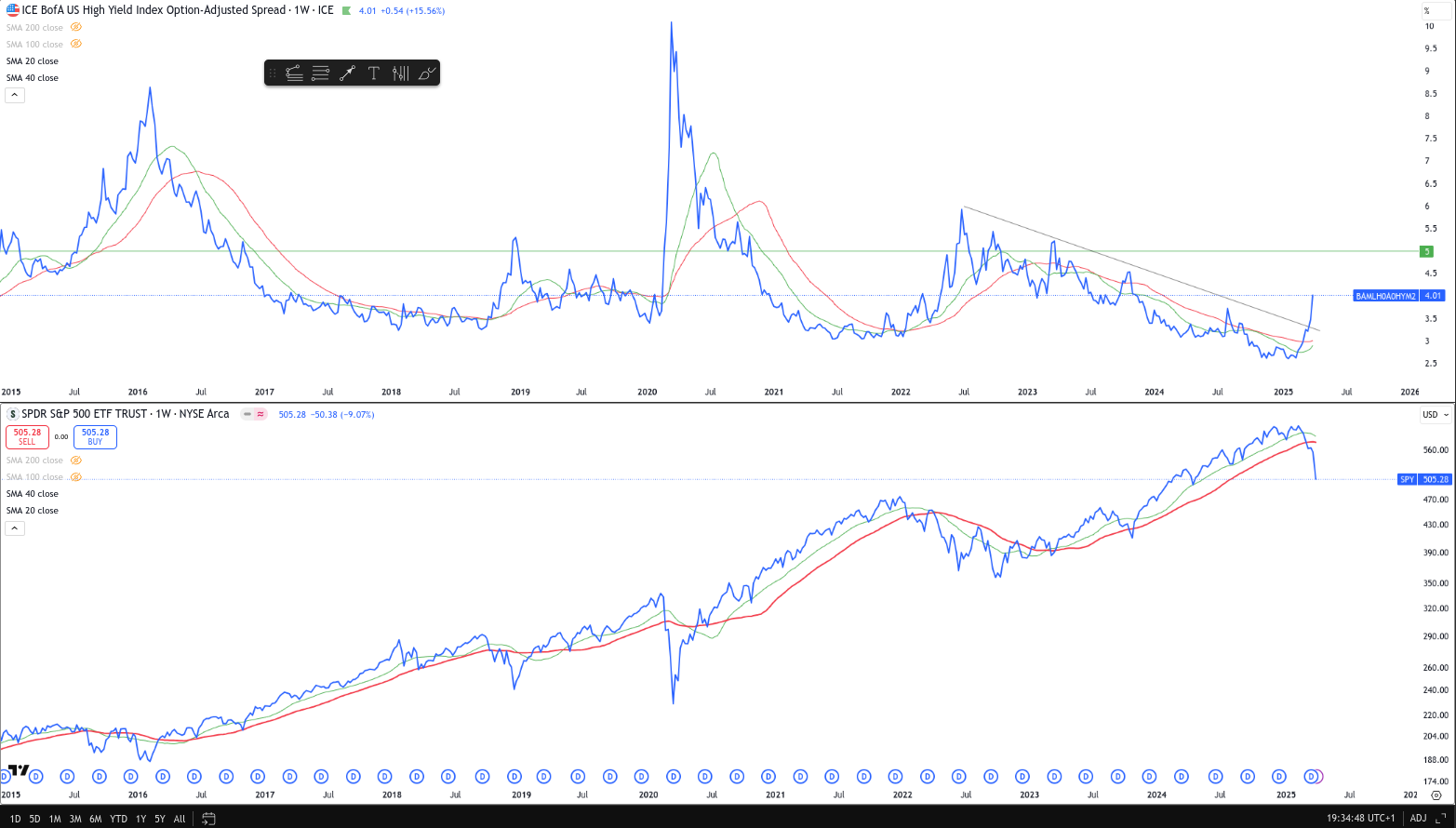The image size is (1456, 828).
Task: Click the 505.28 SELL button
Action: coord(27,436)
